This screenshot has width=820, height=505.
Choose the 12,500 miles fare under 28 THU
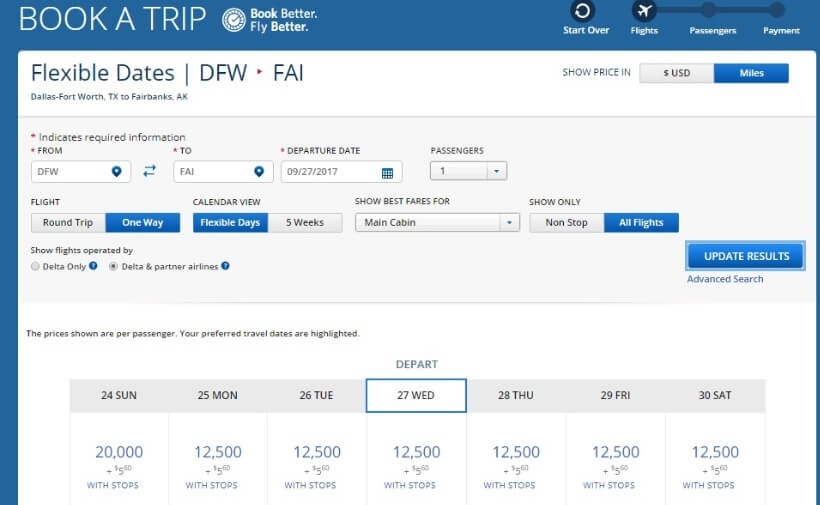click(516, 452)
